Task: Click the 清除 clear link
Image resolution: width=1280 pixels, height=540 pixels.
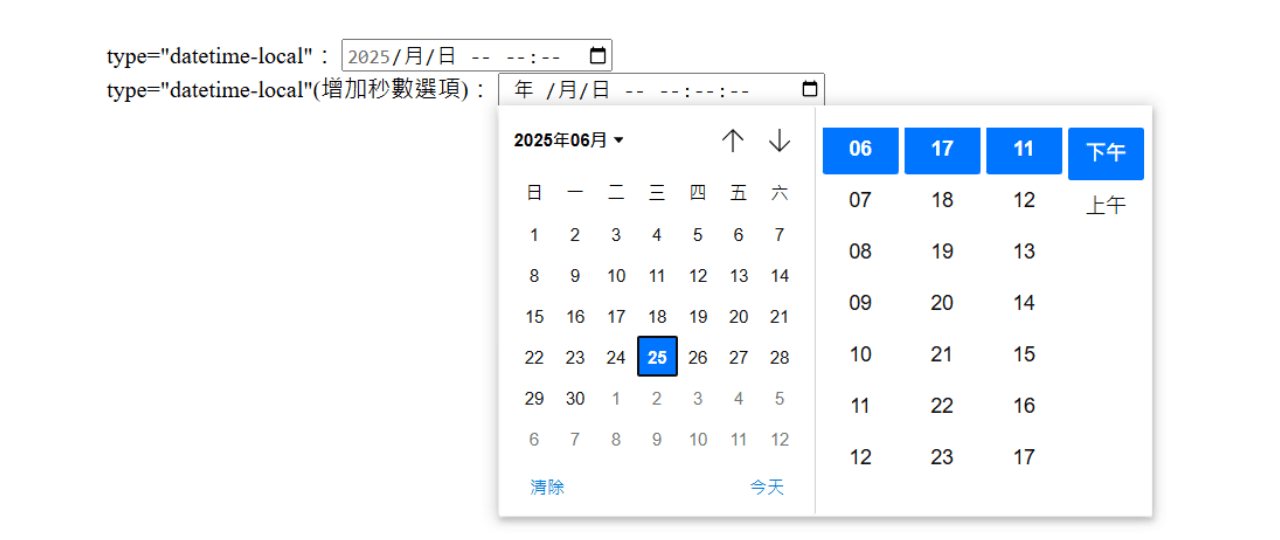Action: point(547,487)
